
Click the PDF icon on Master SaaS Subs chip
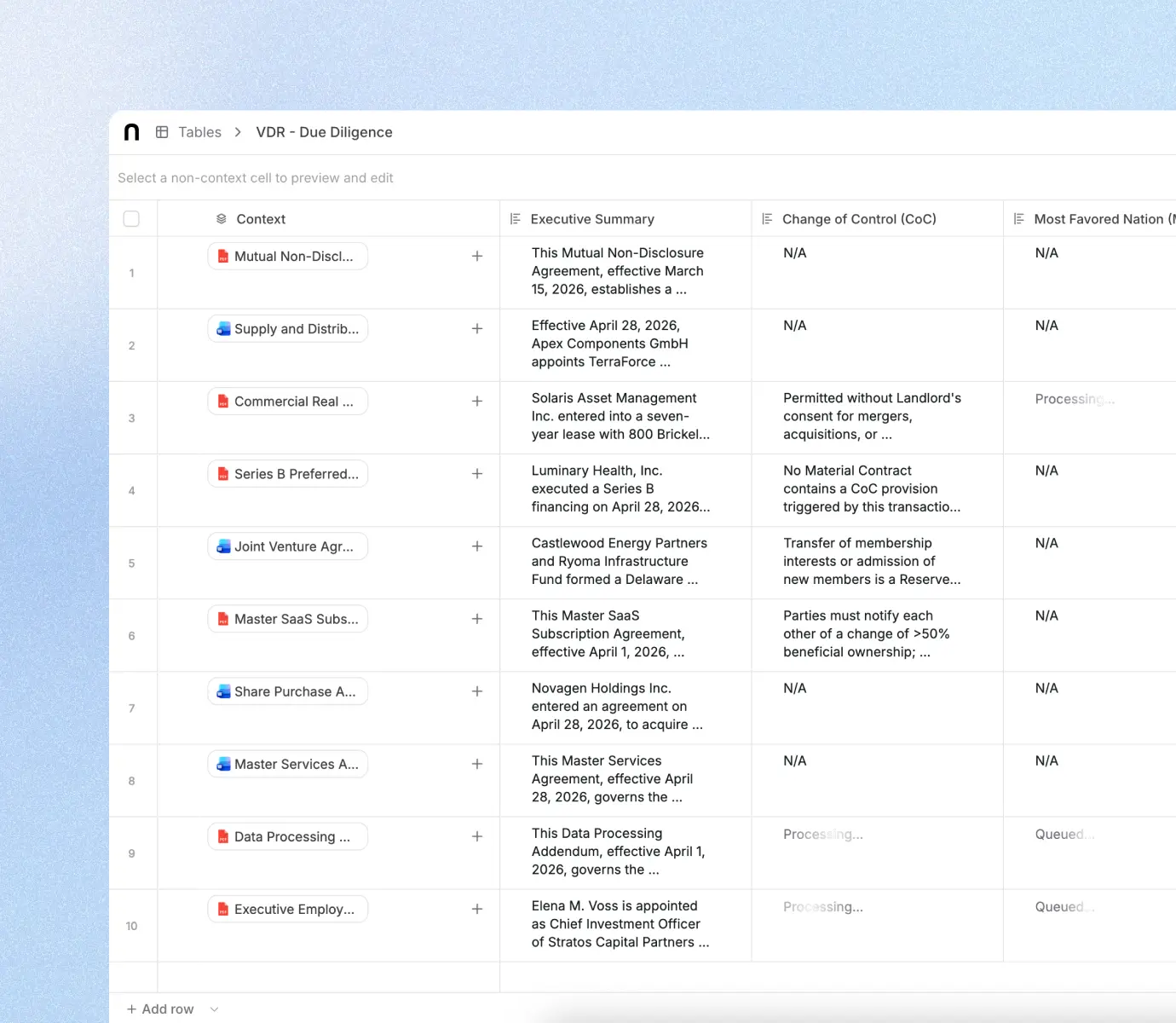coord(223,619)
